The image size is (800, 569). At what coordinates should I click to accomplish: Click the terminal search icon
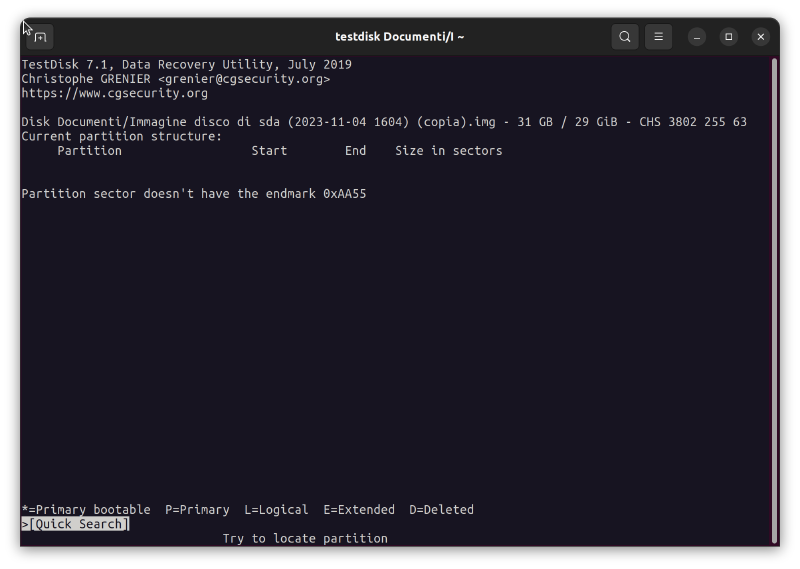625,37
